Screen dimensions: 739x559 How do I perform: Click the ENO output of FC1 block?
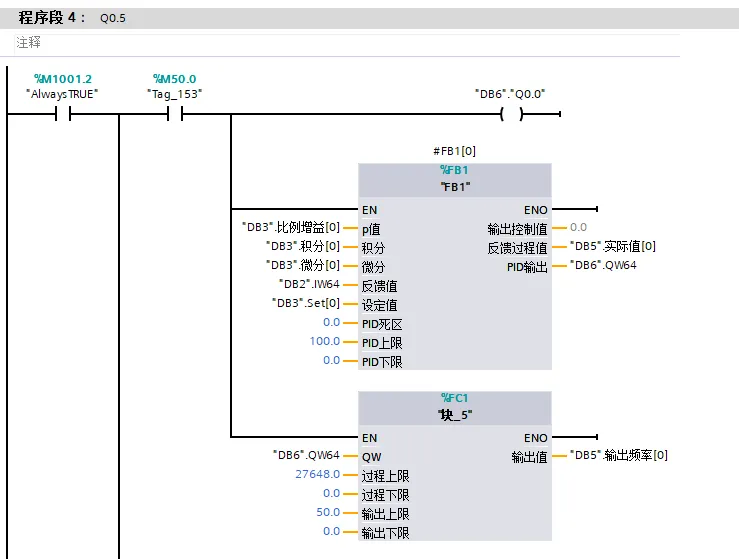536,438
